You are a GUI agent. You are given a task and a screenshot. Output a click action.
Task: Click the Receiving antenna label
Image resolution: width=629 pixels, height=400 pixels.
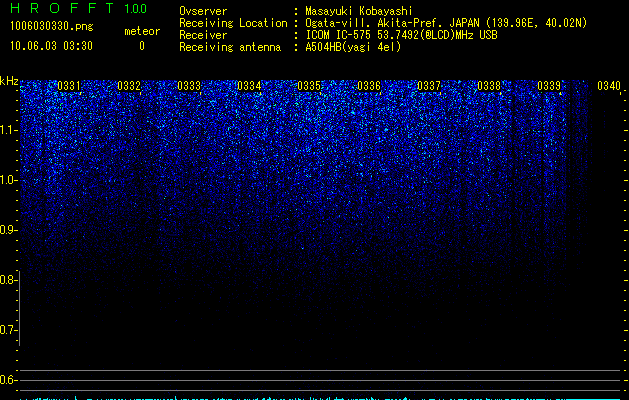(230, 47)
